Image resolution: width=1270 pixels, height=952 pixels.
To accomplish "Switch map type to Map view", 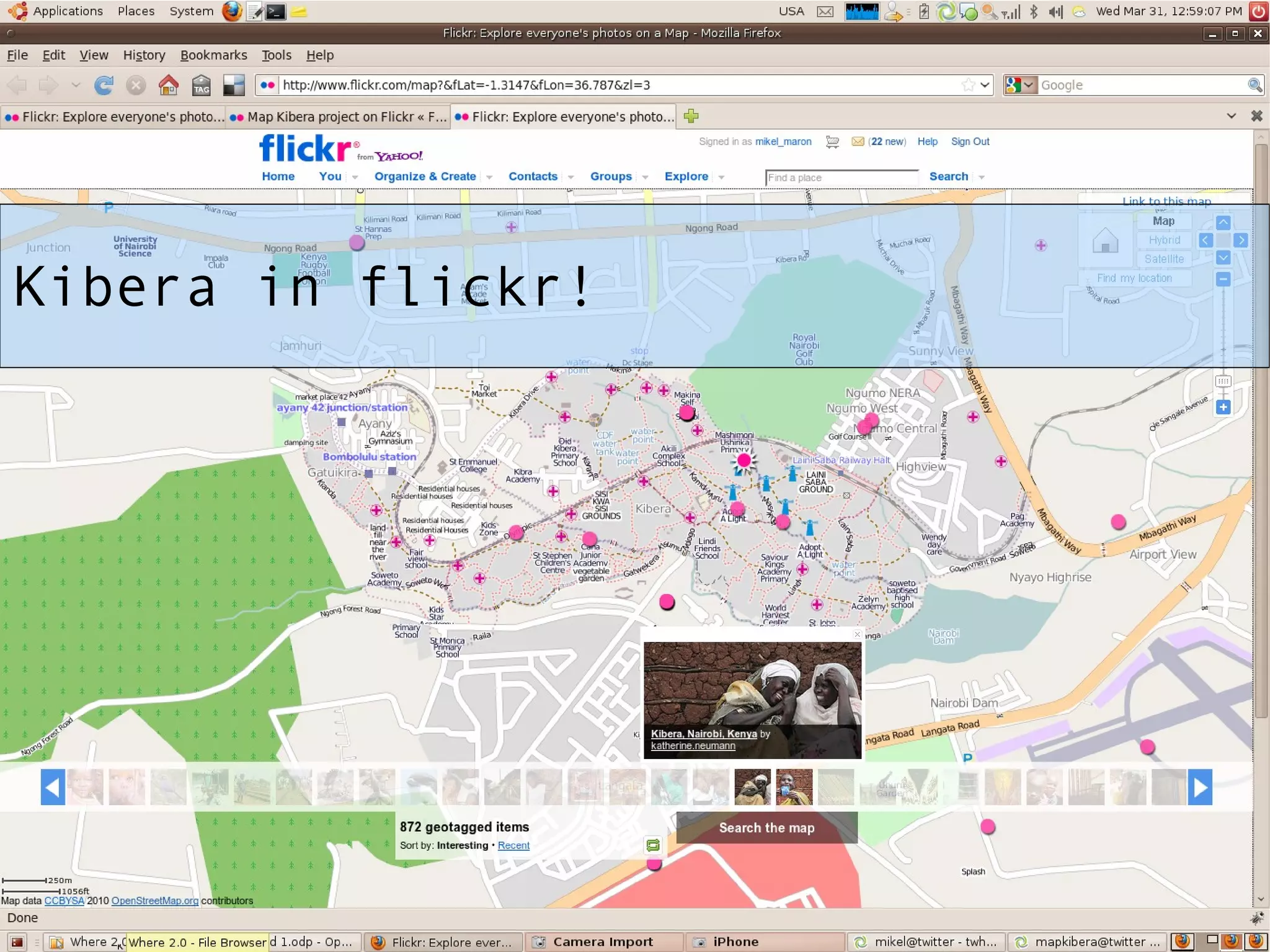I will pyautogui.click(x=1163, y=221).
